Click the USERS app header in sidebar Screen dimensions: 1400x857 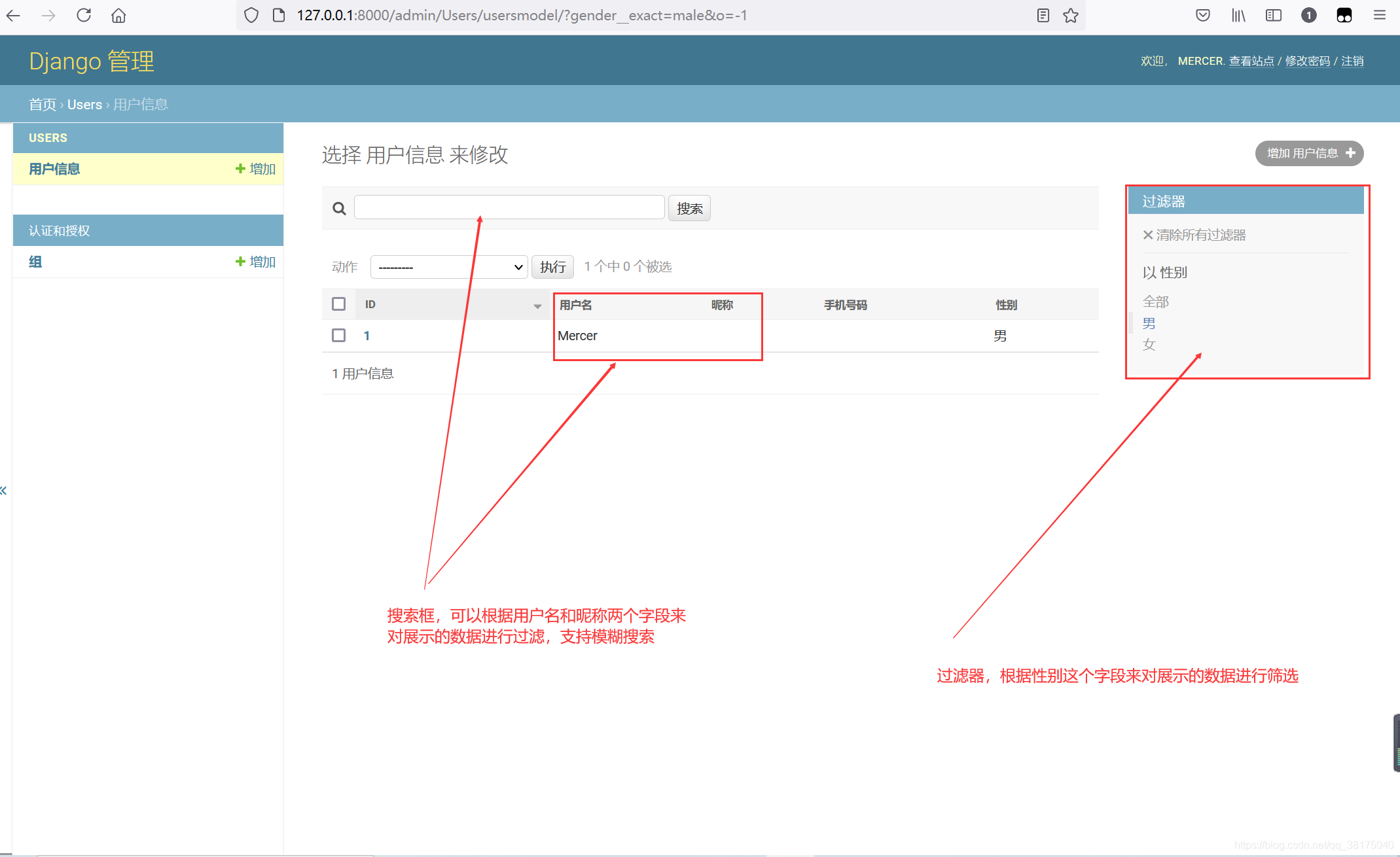[x=48, y=138]
